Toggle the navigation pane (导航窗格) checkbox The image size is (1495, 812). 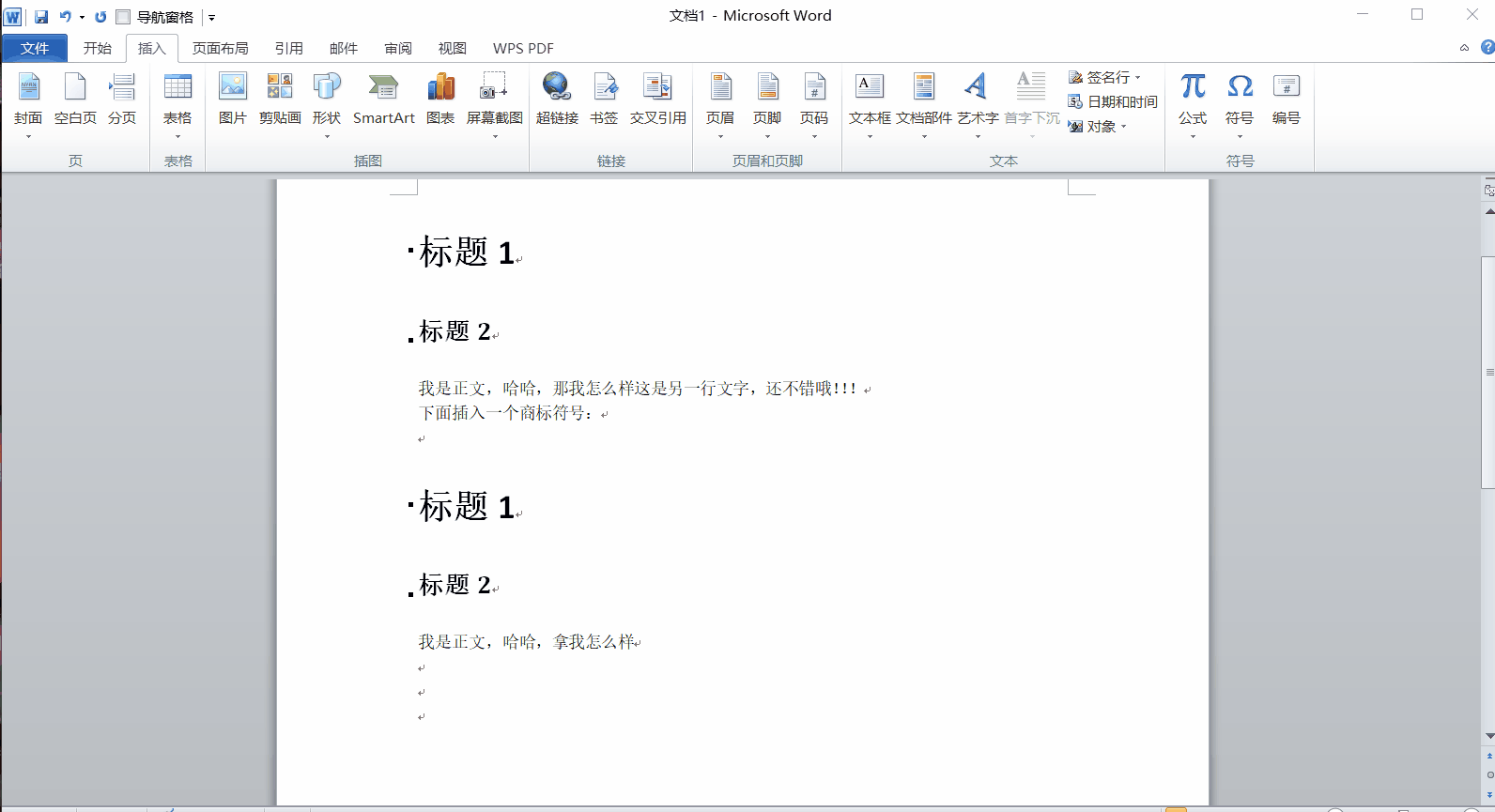tap(123, 17)
